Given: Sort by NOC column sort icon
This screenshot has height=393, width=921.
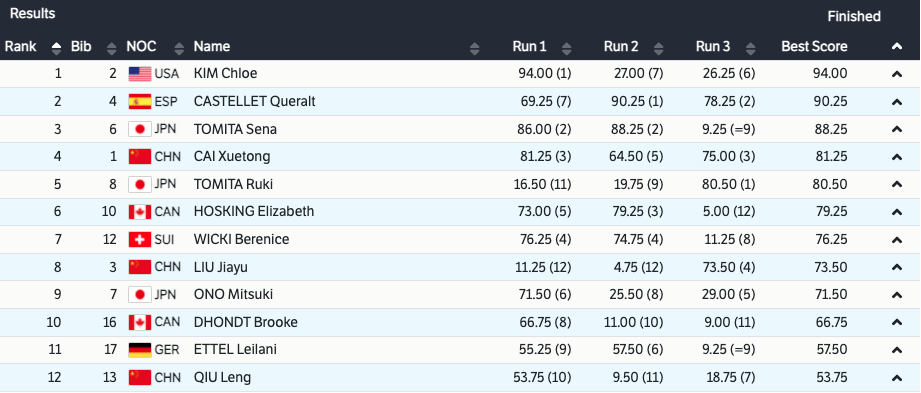Looking at the screenshot, I should pos(180,48).
